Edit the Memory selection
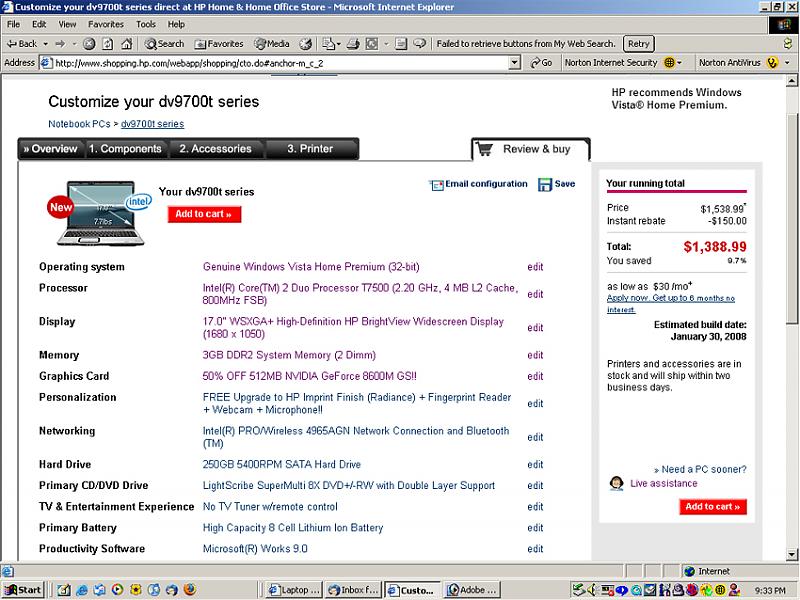This screenshot has width=800, height=600. (x=535, y=355)
